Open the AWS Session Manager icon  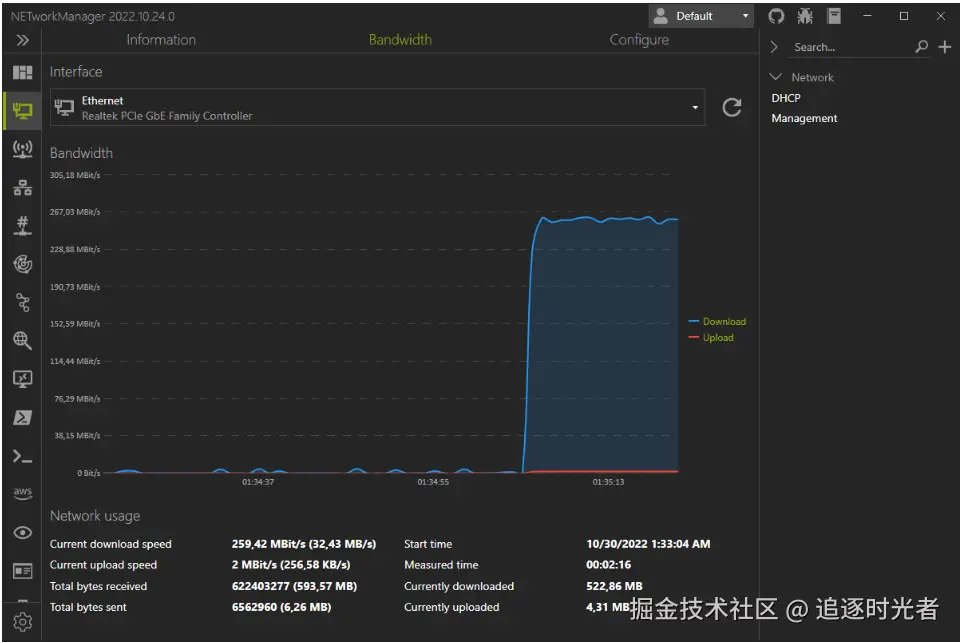(x=23, y=494)
